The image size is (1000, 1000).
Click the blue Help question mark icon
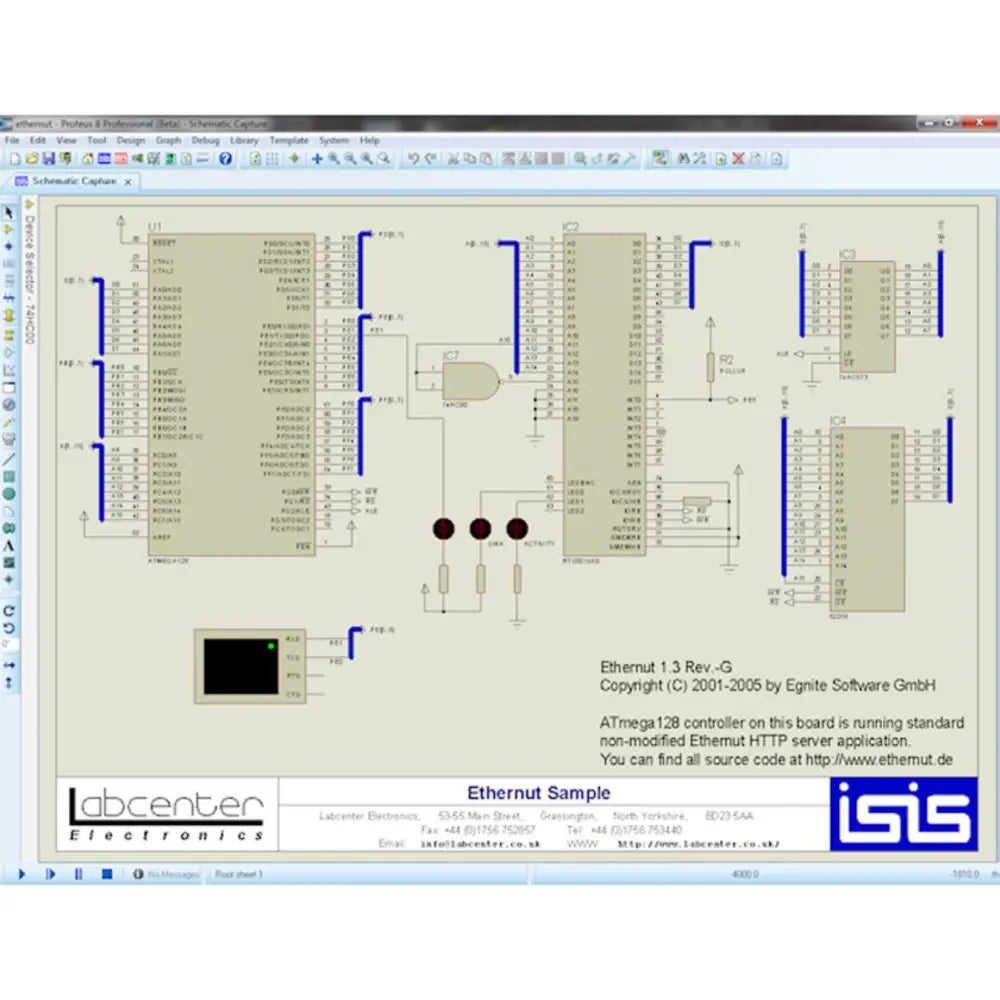click(225, 159)
